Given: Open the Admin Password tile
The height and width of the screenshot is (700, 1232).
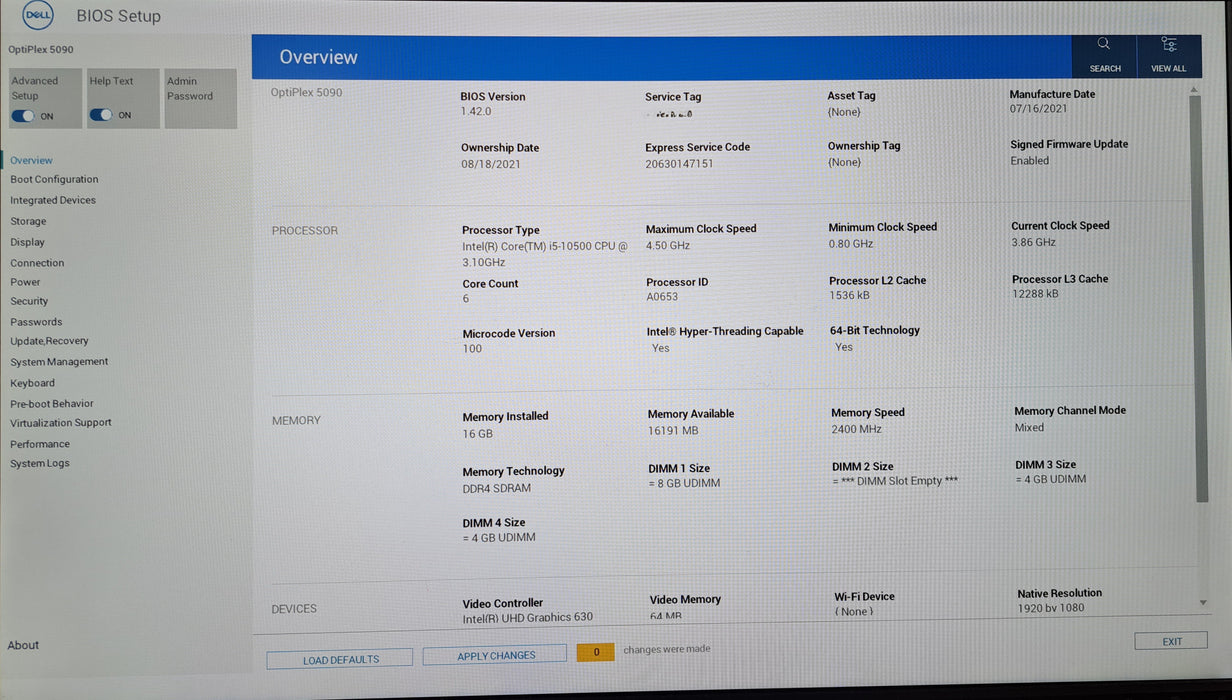Looking at the screenshot, I should (201, 98).
